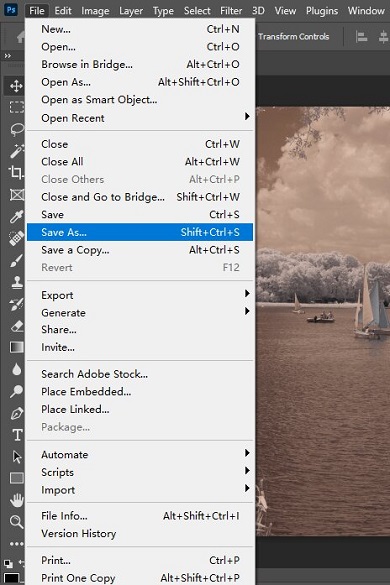
Task: Select the Lasso tool
Action: (x=16, y=129)
